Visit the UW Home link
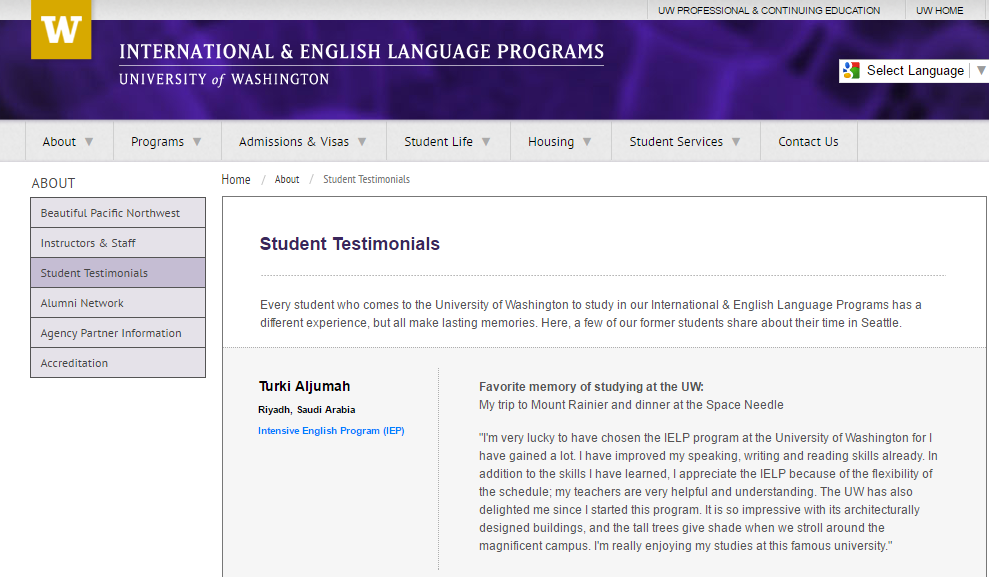This screenshot has width=989, height=577. pos(940,11)
